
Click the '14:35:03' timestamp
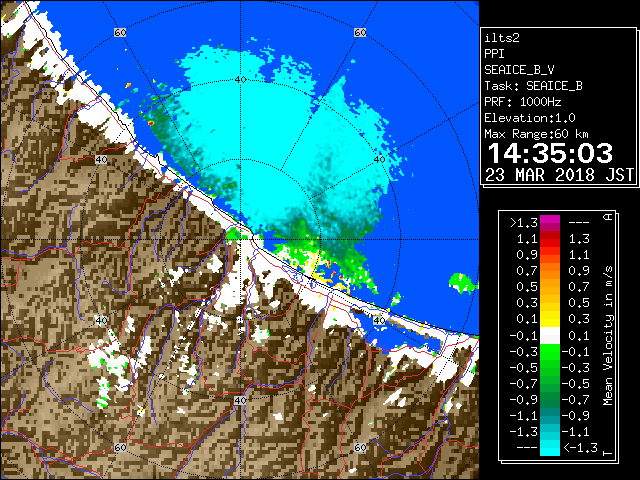point(550,153)
